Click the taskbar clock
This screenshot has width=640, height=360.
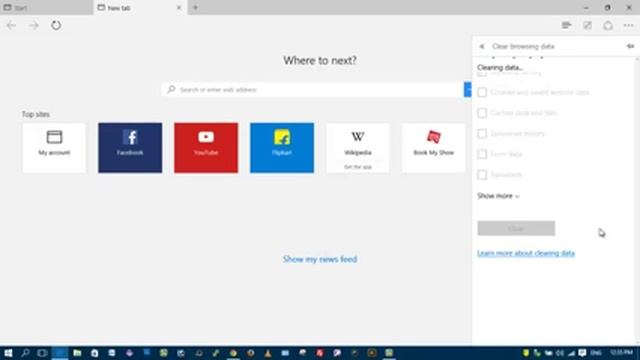tap(622, 353)
